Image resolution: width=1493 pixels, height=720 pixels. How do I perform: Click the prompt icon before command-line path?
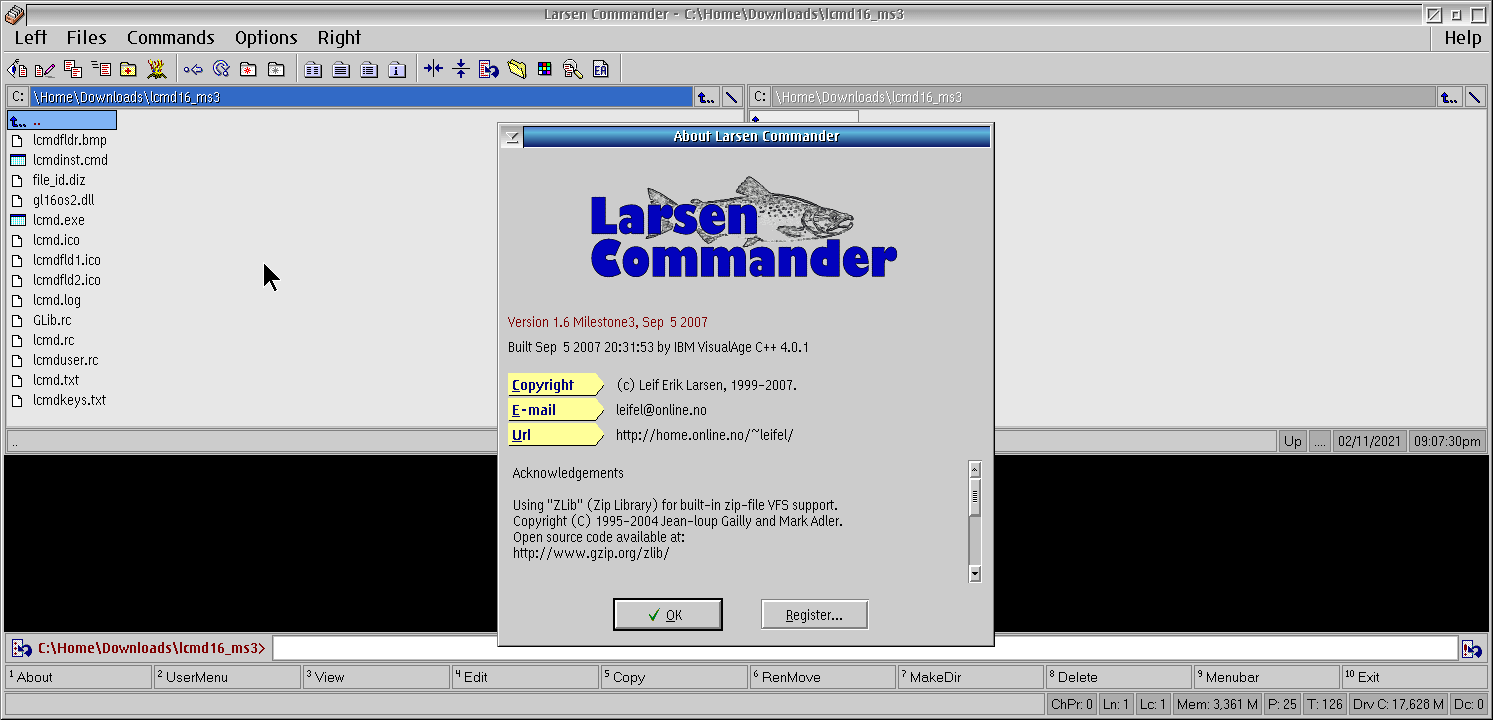pos(21,649)
